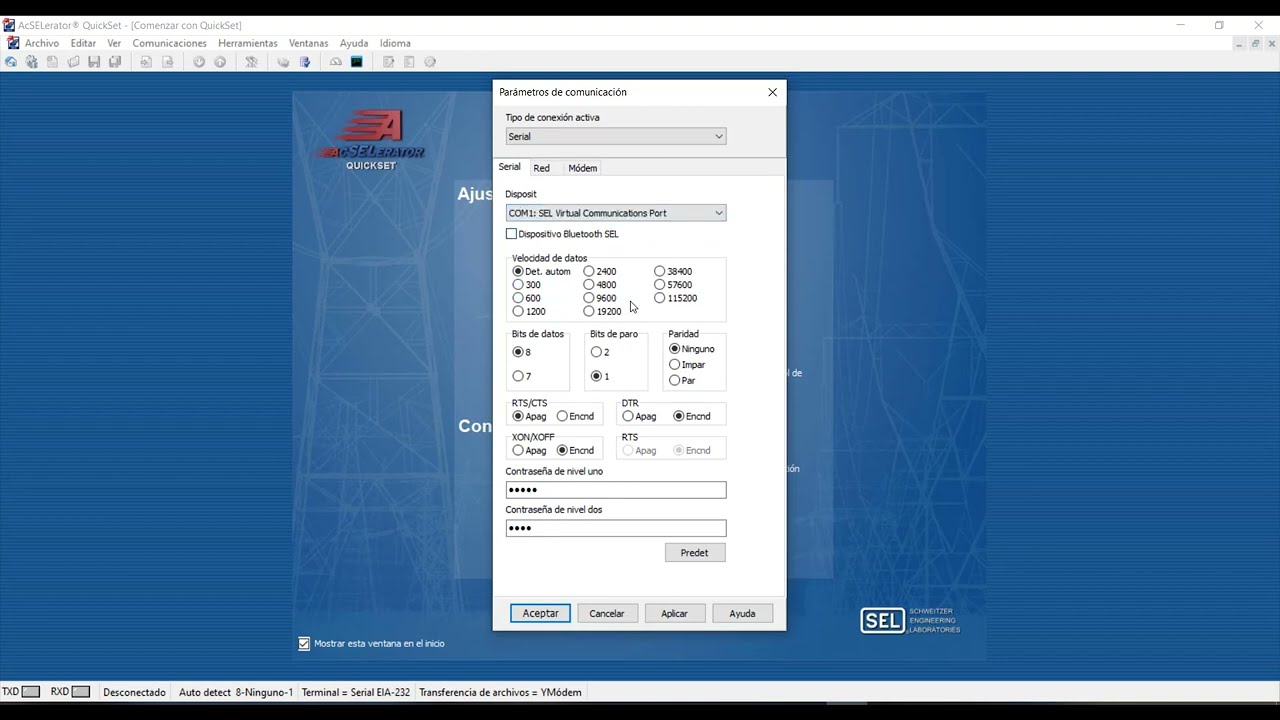Click the Ayuda button in dialog

(742, 613)
